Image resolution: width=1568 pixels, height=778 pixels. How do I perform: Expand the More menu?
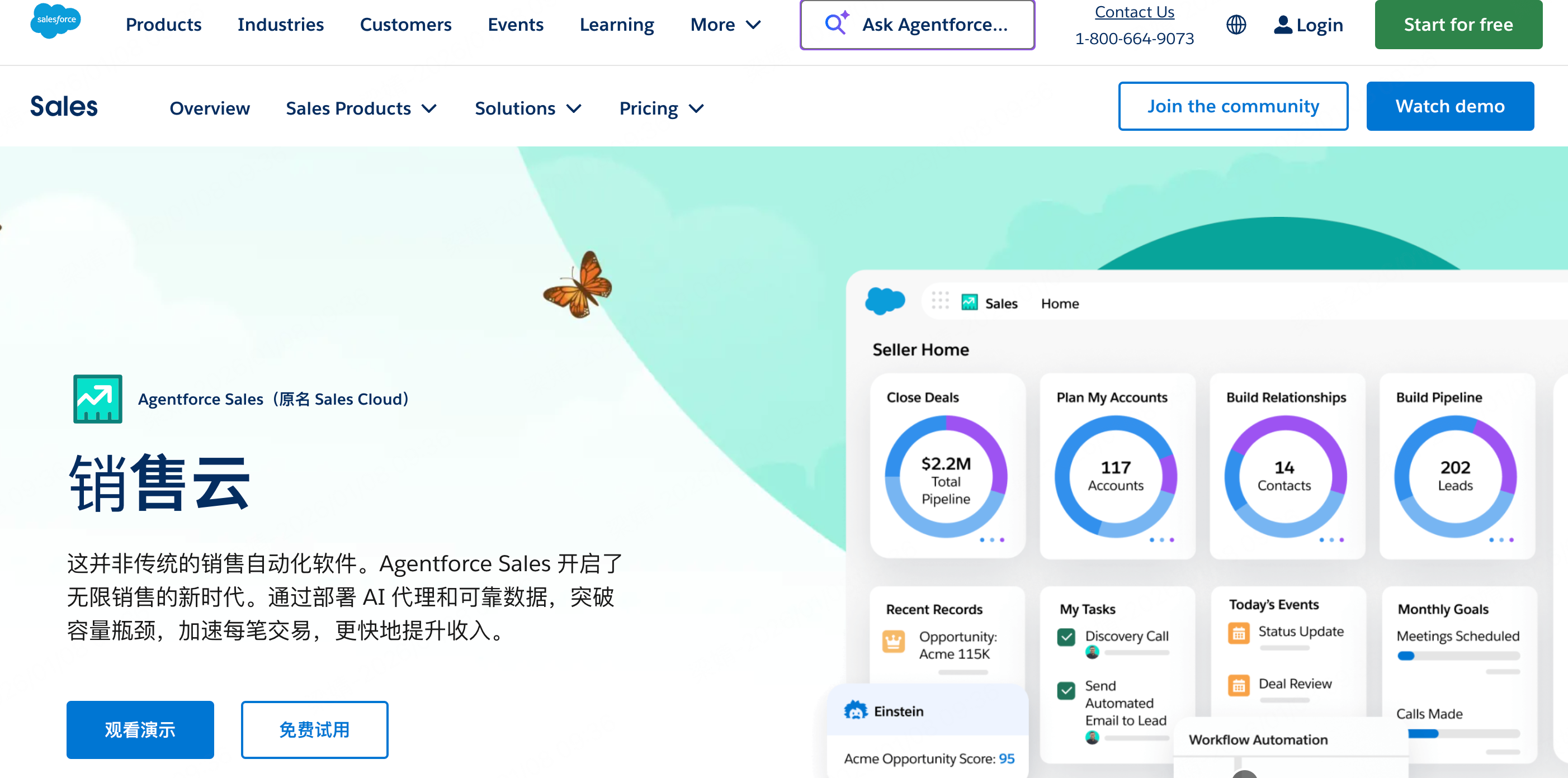pyautogui.click(x=726, y=25)
